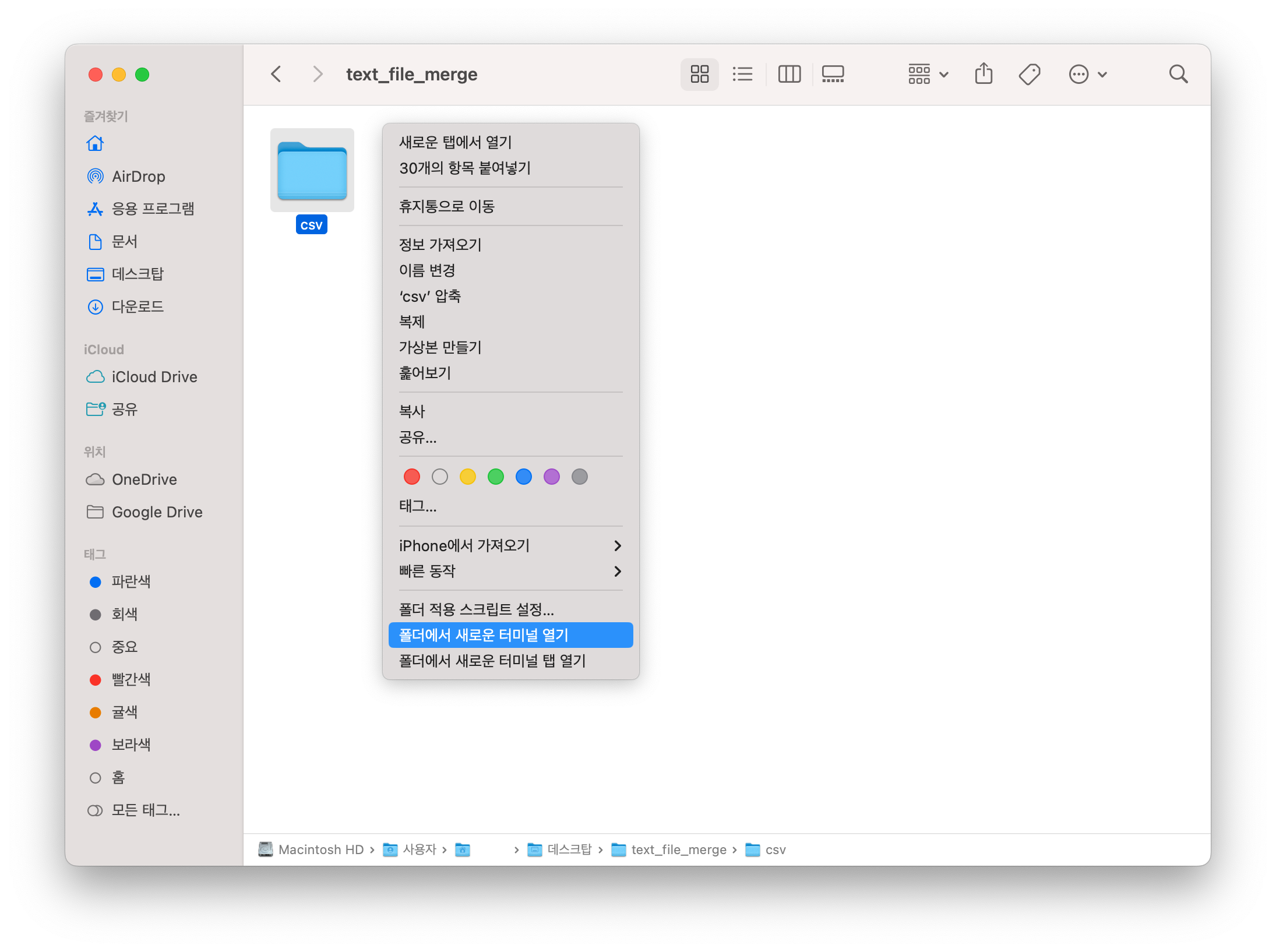Select the csv folder thumbnail
The height and width of the screenshot is (952, 1276).
312,170
